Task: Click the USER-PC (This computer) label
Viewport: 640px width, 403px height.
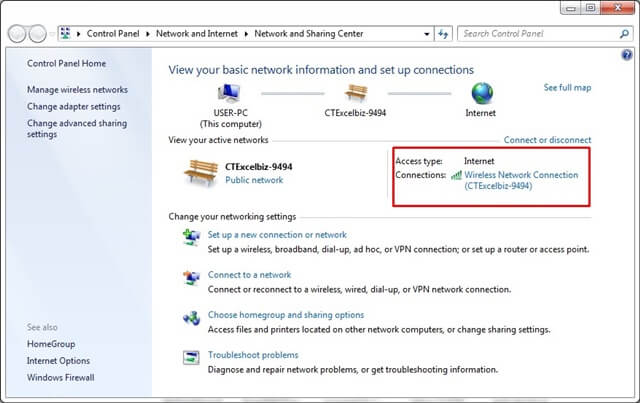Action: click(x=231, y=118)
